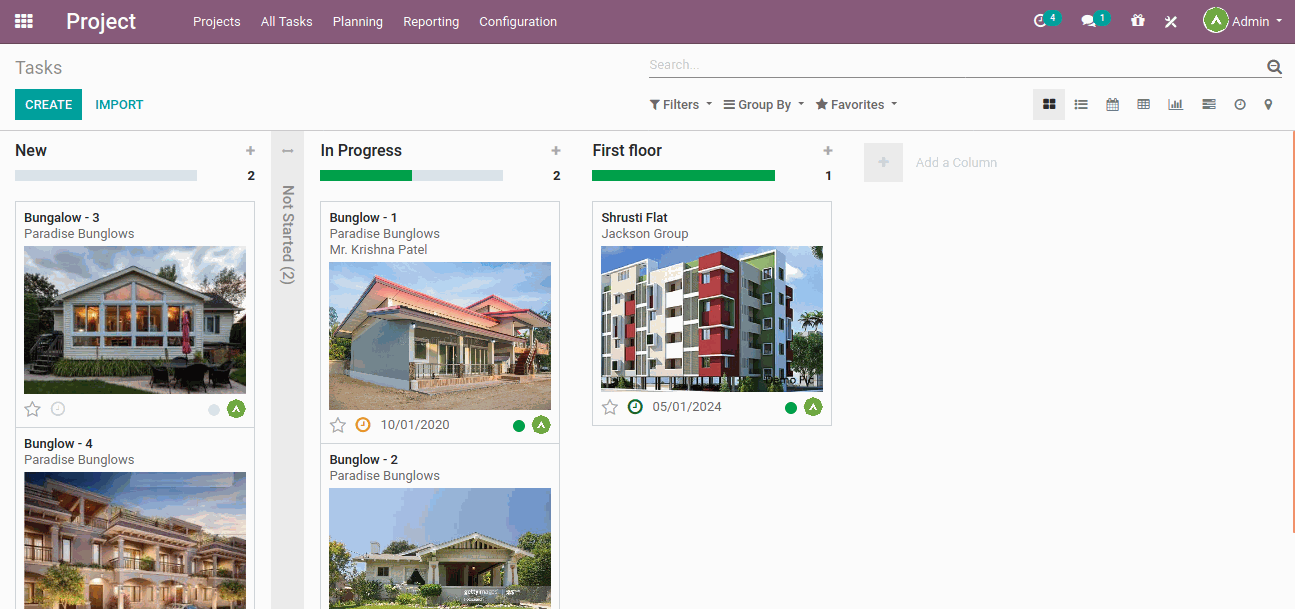Open the apps grid menu
The height and width of the screenshot is (609, 1295).
pyautogui.click(x=22, y=20)
